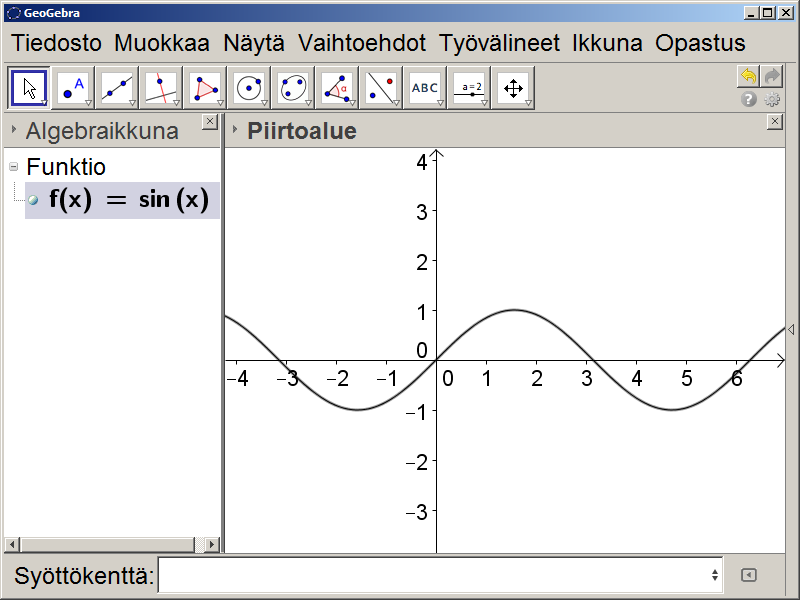Open the Työvälineet menu
This screenshot has height=600, width=800.
tap(499, 43)
